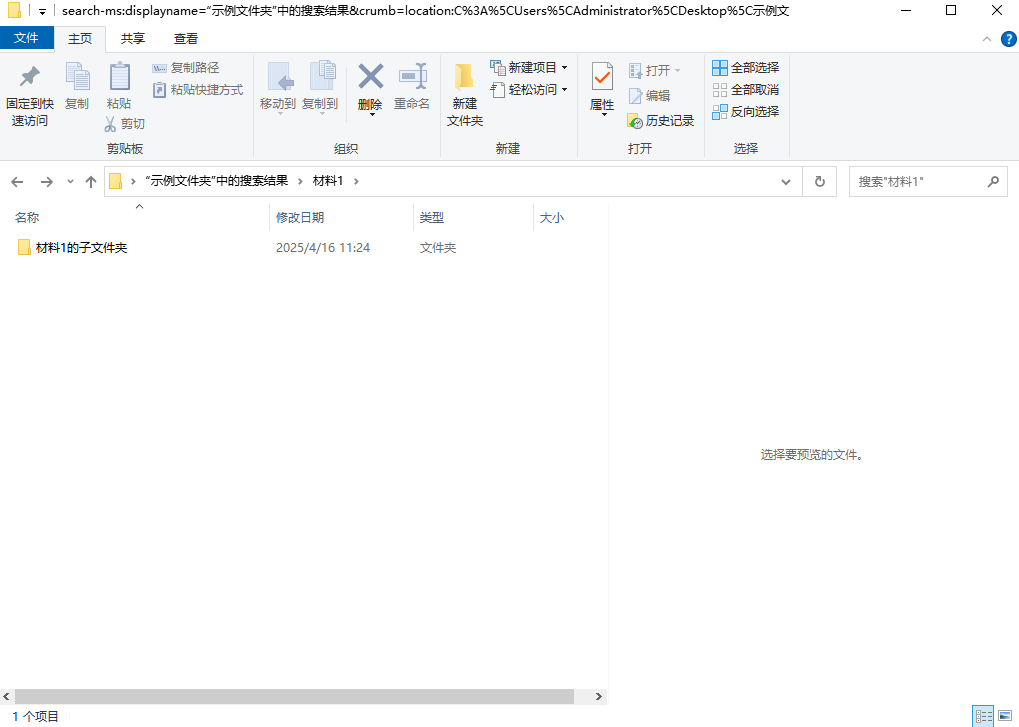Sort by the Date Modified column header

[x=300, y=217]
